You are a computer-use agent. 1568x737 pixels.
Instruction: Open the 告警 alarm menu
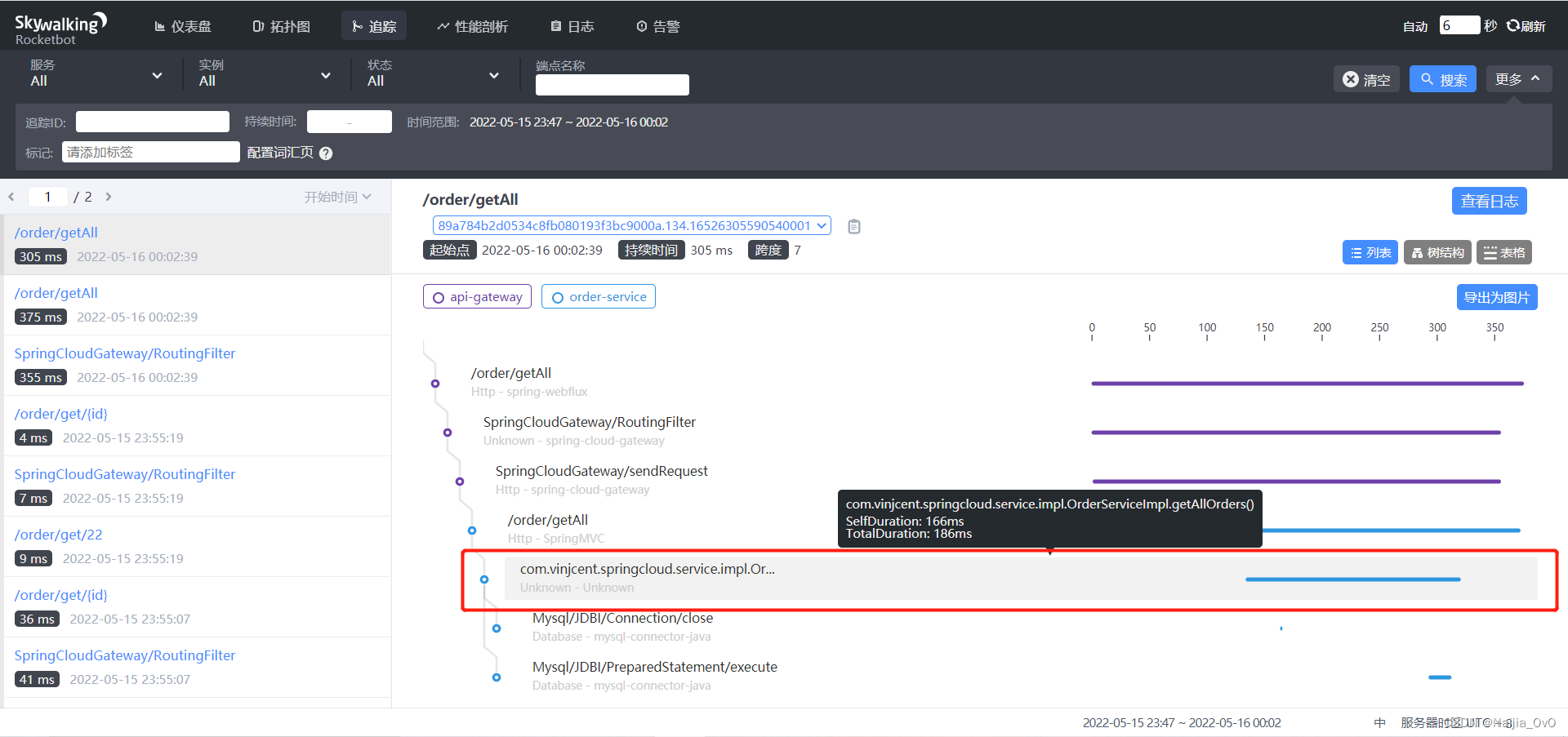[x=658, y=26]
